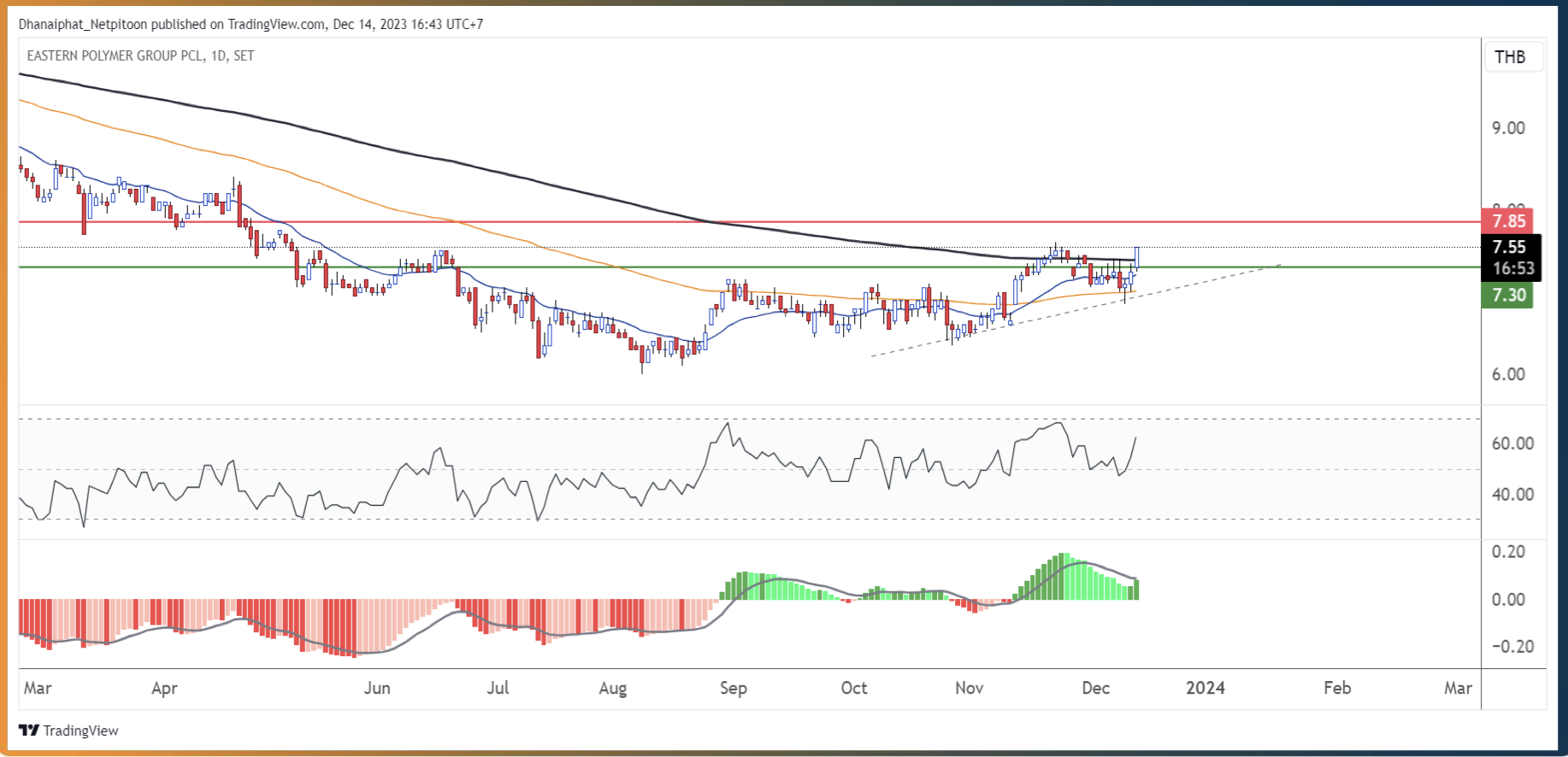
Task: Select the red 7.85 price label
Action: click(1509, 221)
